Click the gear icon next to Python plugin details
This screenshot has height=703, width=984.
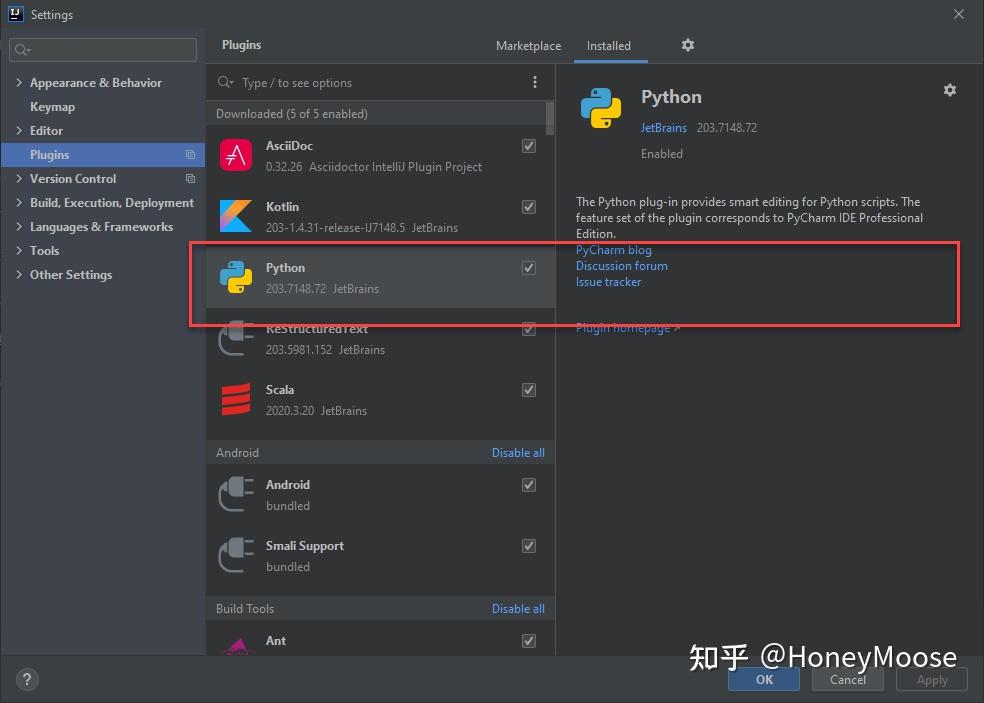point(949,90)
